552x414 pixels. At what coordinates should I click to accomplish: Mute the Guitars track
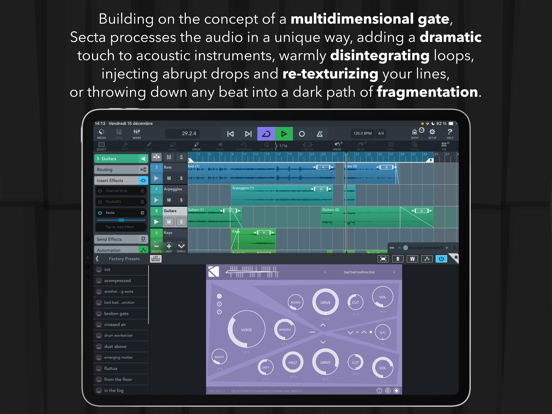(x=169, y=222)
